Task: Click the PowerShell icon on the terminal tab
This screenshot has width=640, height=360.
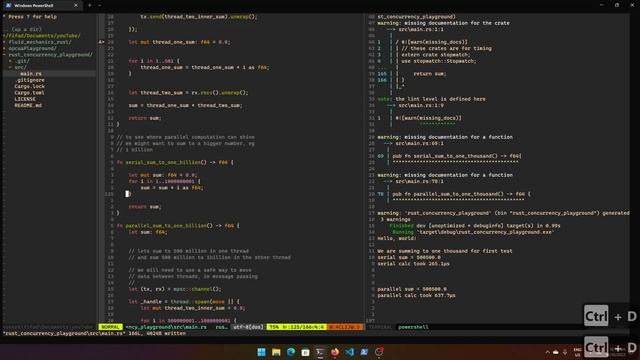Action: point(8,5)
